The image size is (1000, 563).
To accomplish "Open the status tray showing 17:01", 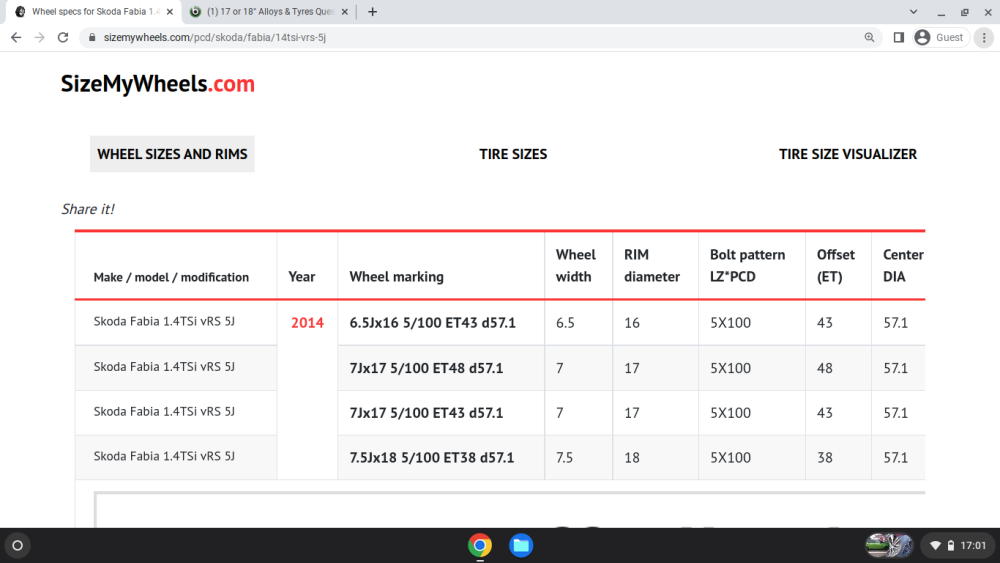I will (957, 545).
